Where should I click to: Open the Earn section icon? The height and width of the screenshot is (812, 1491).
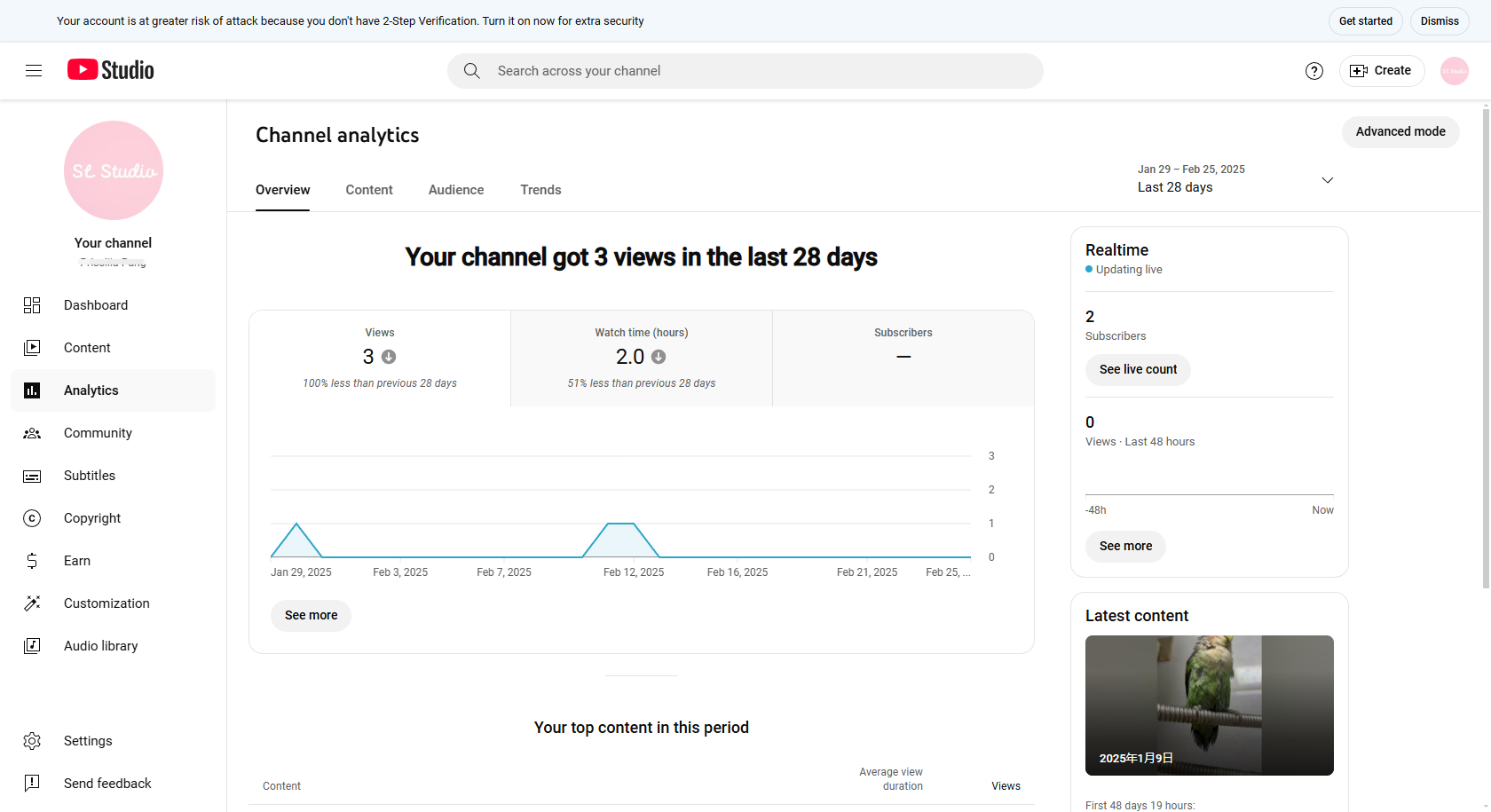point(32,560)
